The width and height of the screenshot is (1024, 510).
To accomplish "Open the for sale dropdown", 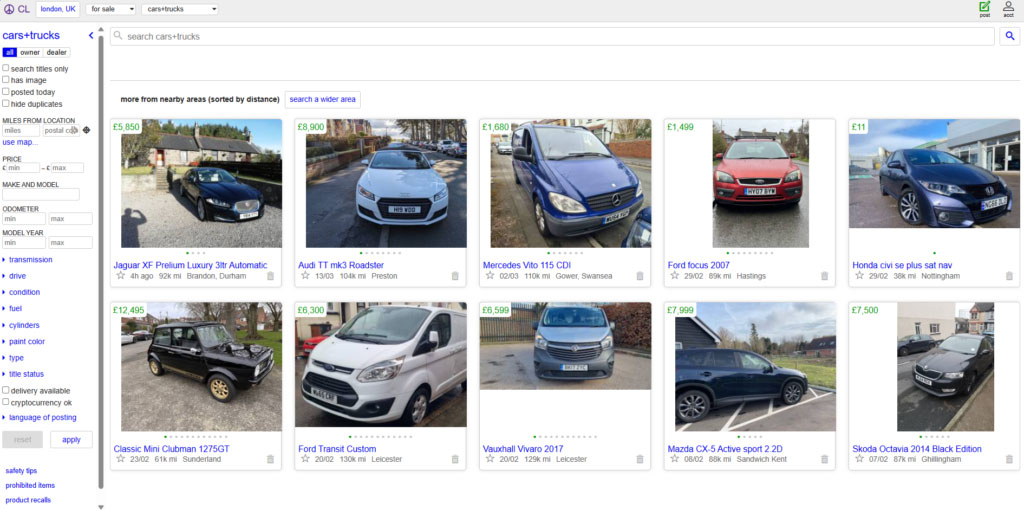I will (x=110, y=9).
